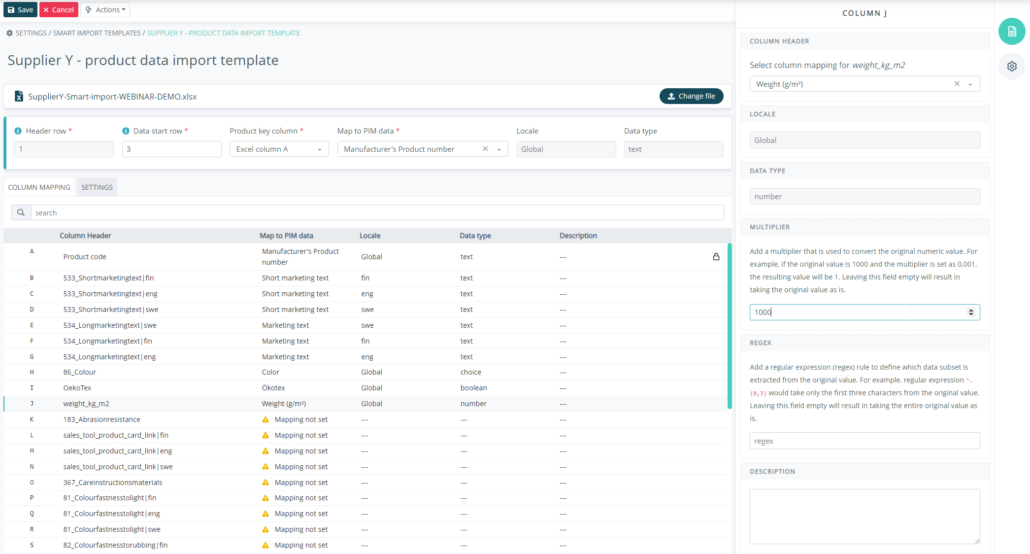Click warning icon on 183_Abrasionresistance row

tap(265, 419)
